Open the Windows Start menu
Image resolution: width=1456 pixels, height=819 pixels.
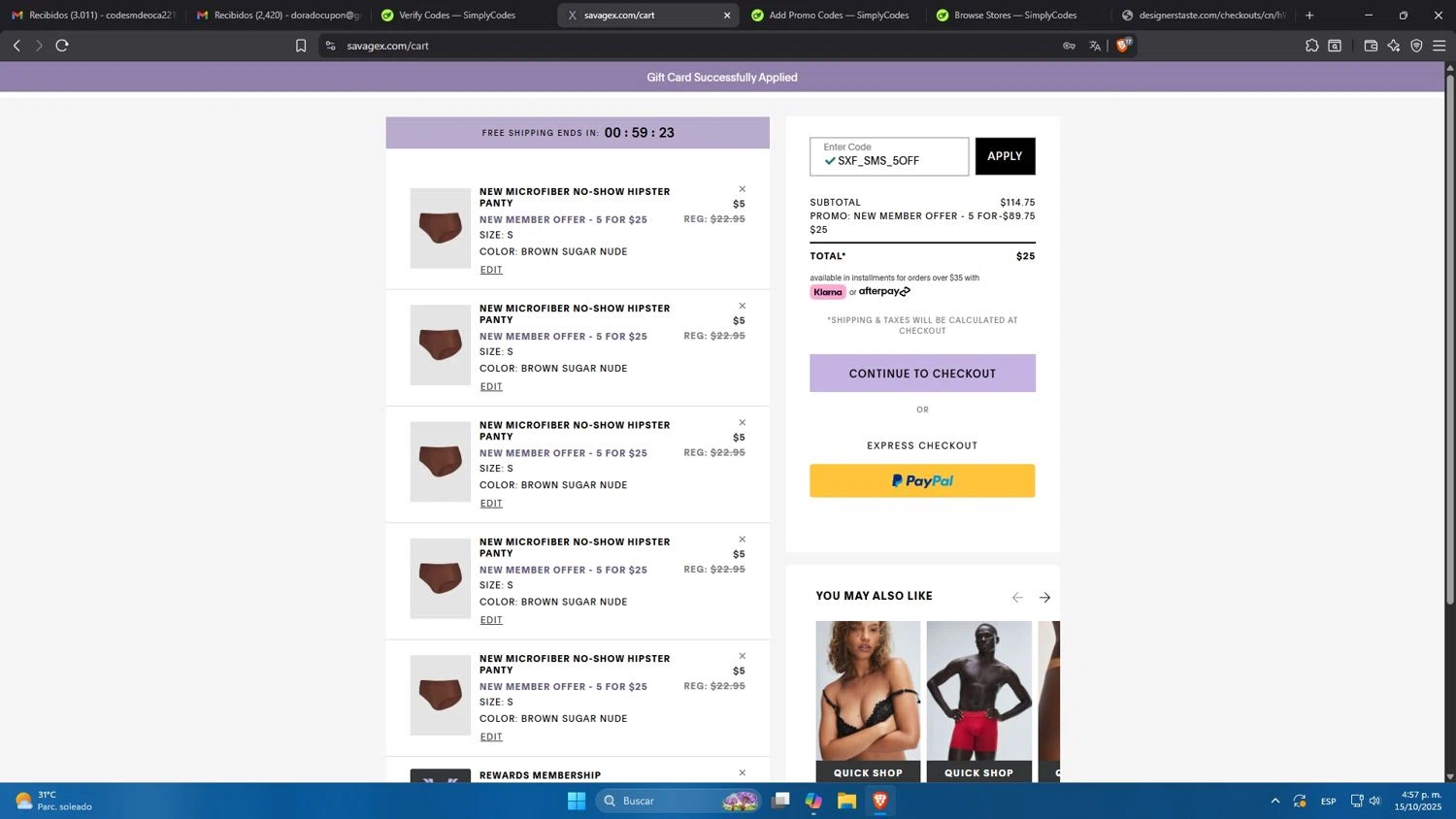pyautogui.click(x=577, y=801)
